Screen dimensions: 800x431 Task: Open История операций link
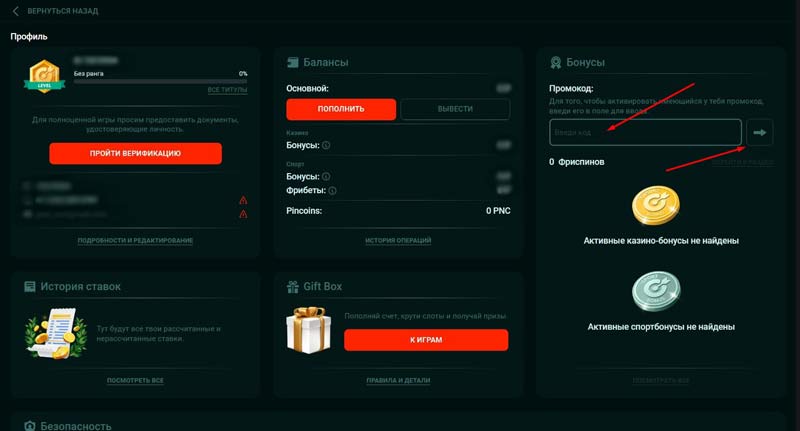click(x=398, y=240)
